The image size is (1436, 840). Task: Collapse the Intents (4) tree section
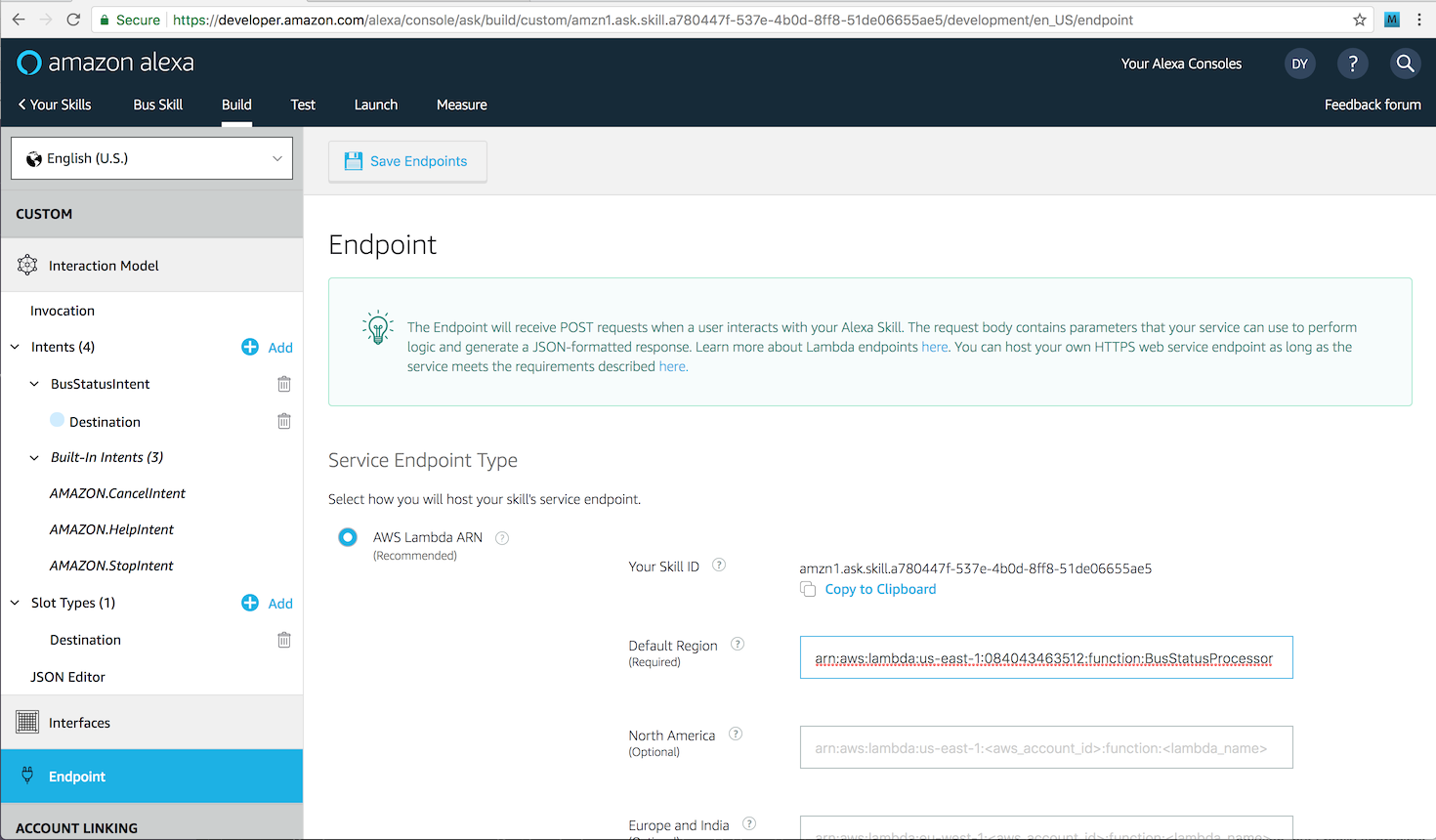coord(15,347)
